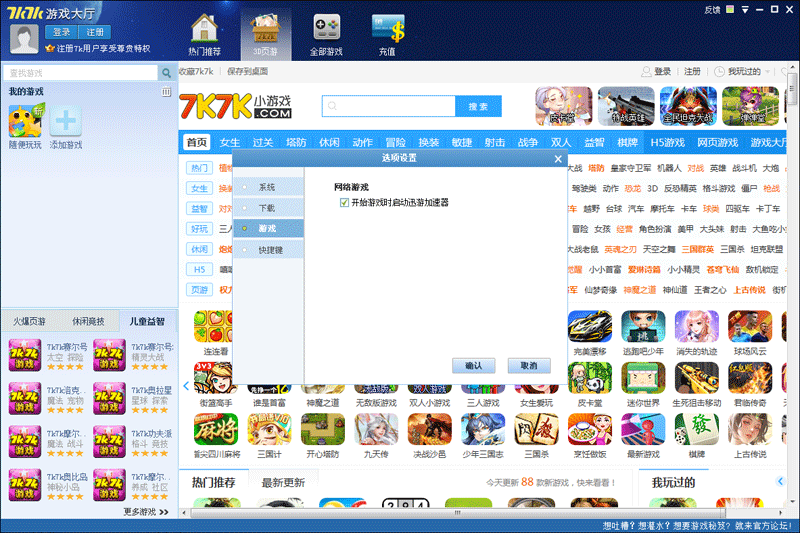Launch the 随便玩玩 game icon
The width and height of the screenshot is (800, 533).
26,121
